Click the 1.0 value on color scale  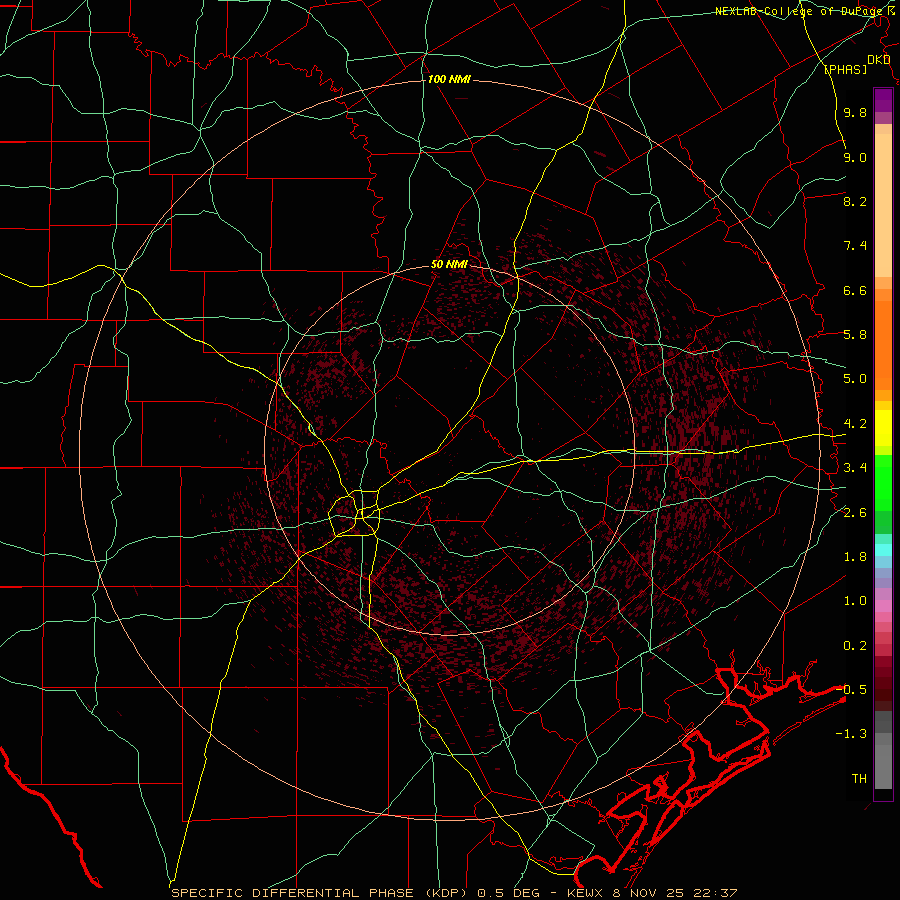click(x=855, y=601)
